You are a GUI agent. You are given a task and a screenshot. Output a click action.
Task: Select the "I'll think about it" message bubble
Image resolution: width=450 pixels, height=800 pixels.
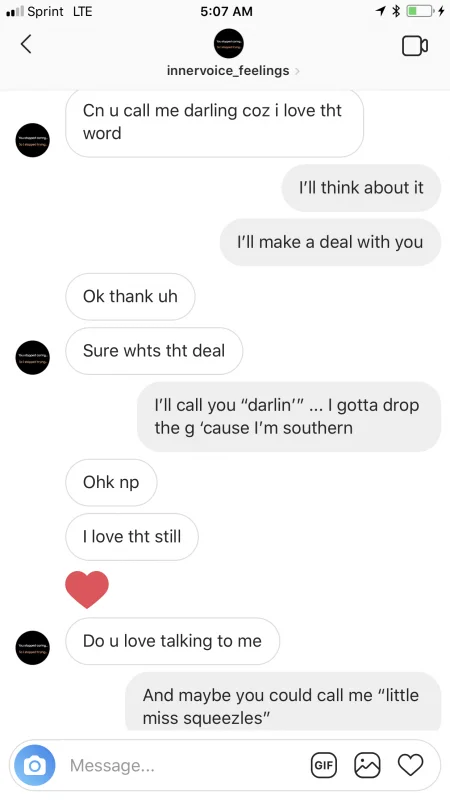pos(361,188)
